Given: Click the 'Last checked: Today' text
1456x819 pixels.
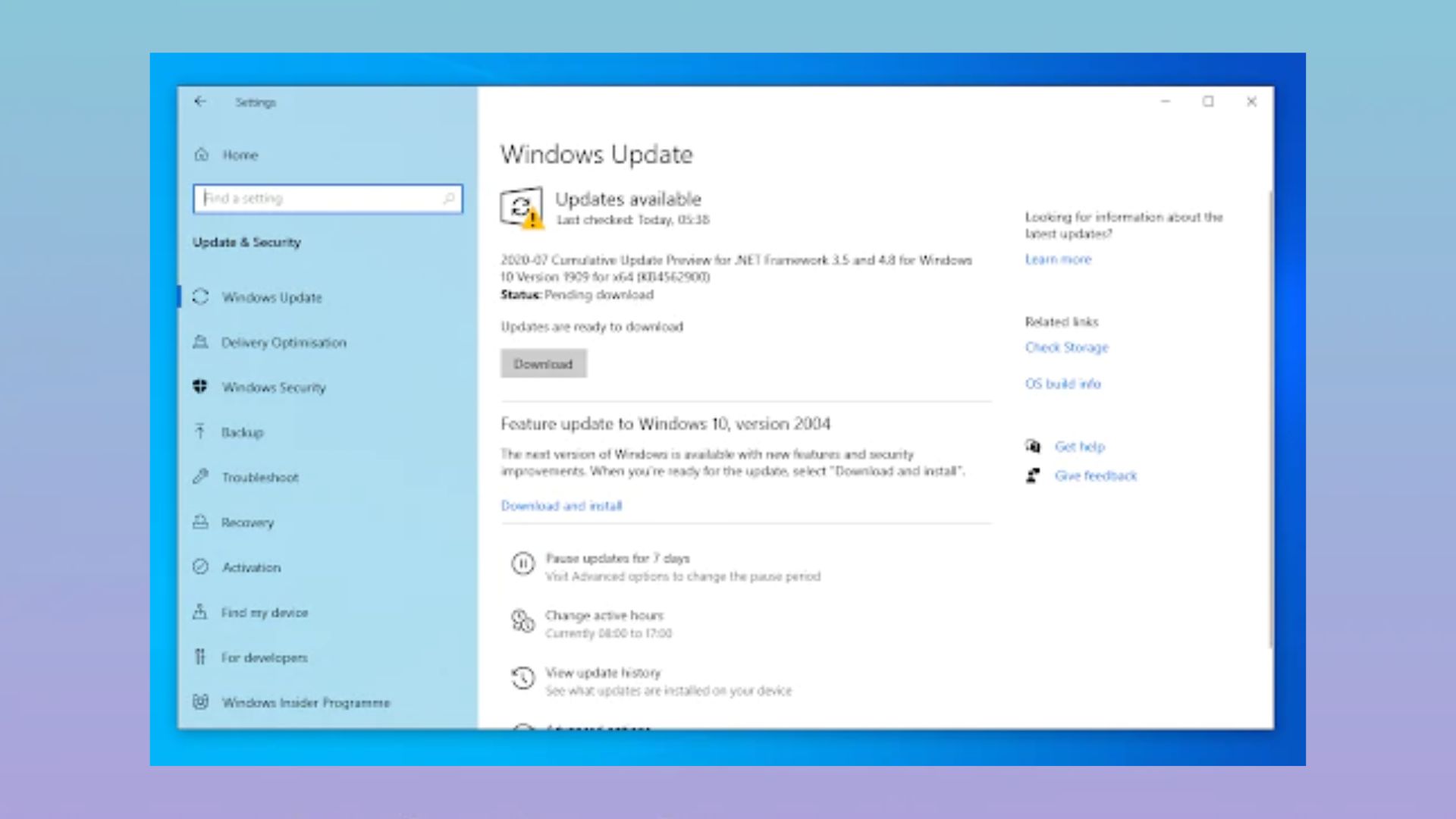Looking at the screenshot, I should (x=633, y=220).
